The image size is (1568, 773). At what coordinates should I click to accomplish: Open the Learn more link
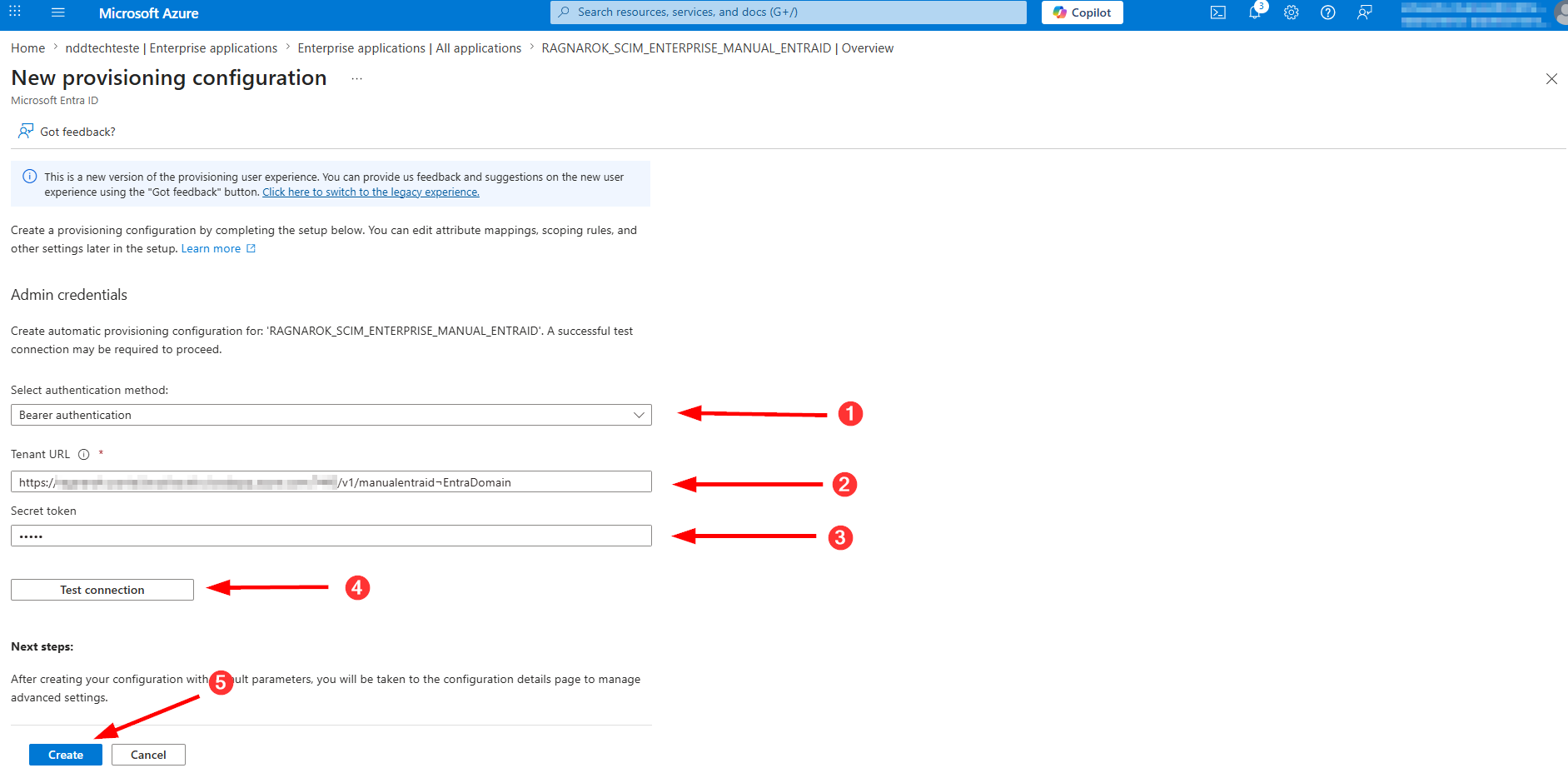(218, 249)
